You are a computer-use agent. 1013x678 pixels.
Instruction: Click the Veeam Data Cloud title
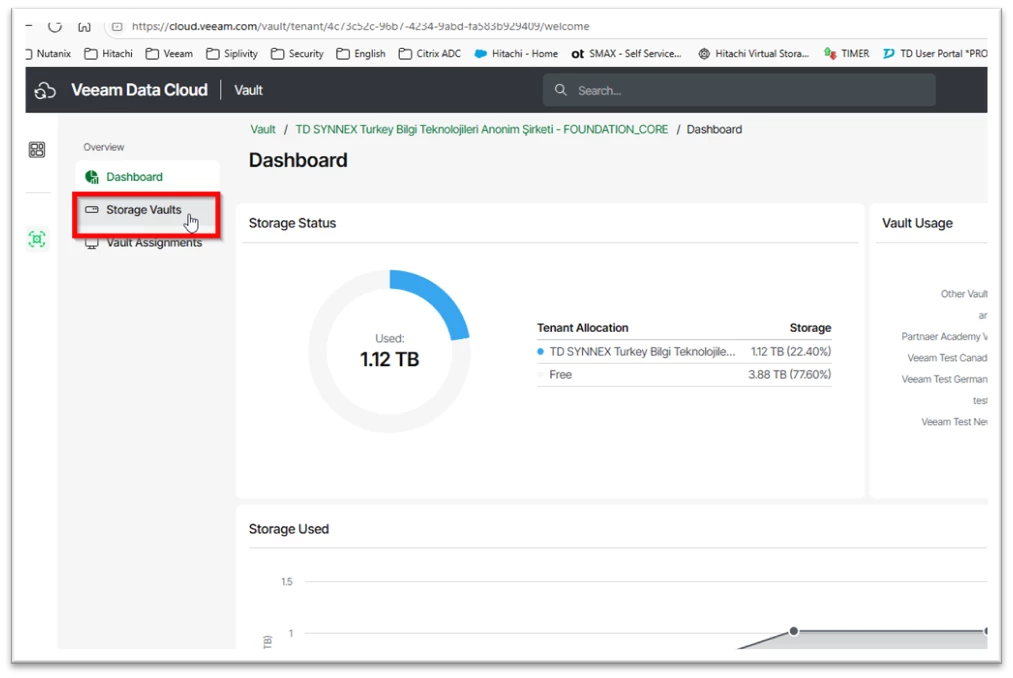pyautogui.click(x=140, y=90)
